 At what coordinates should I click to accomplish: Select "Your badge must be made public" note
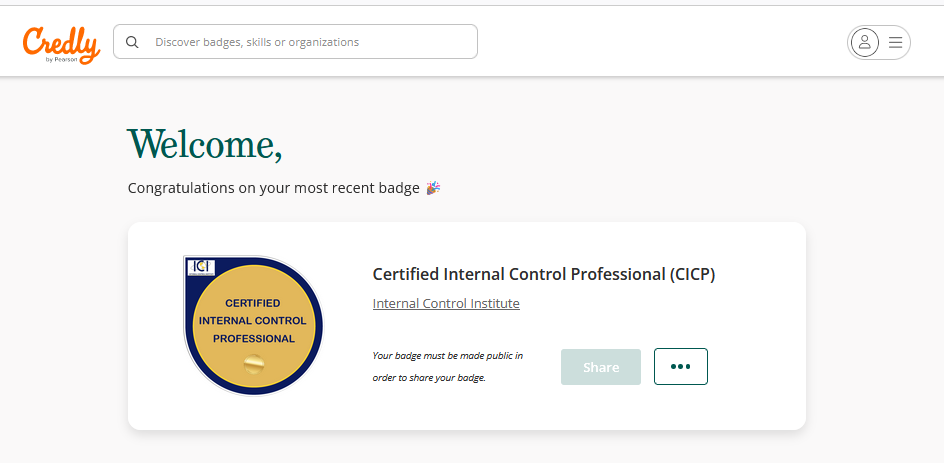click(448, 367)
